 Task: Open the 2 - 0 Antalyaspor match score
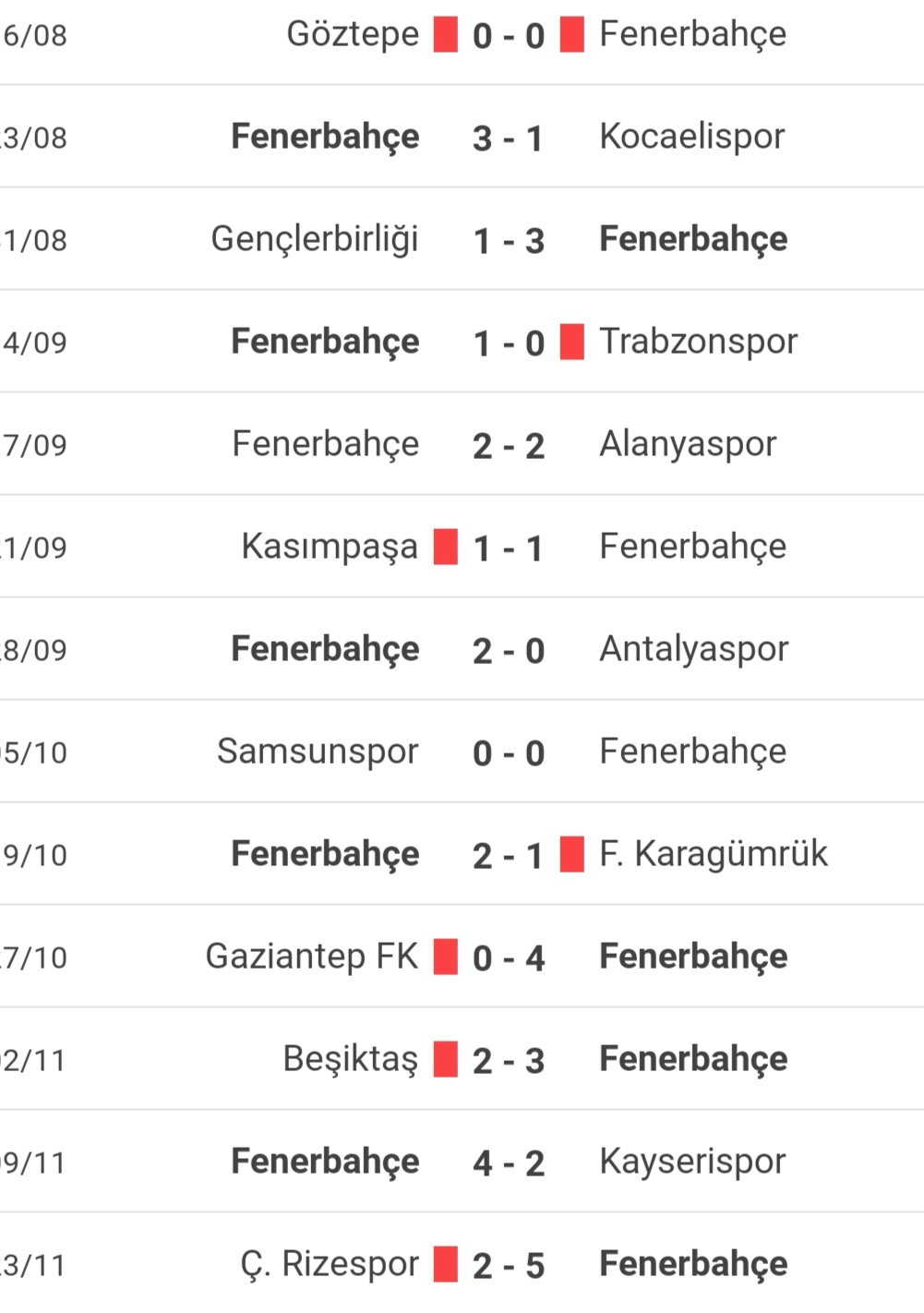click(x=509, y=651)
